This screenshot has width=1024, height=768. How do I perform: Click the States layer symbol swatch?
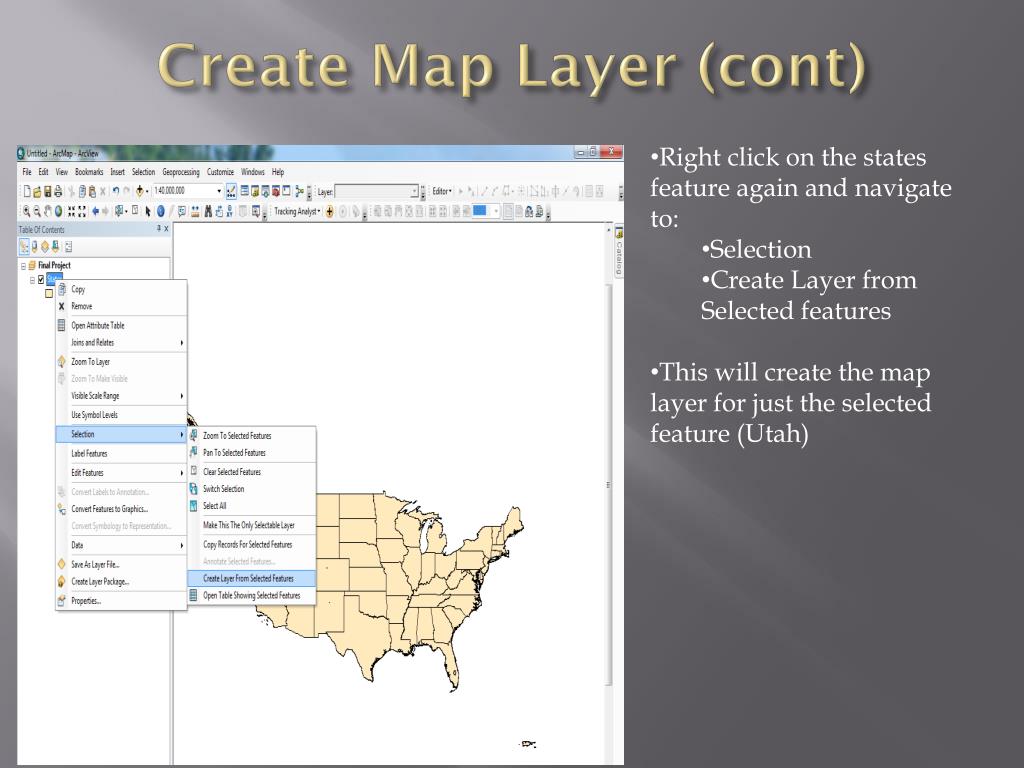49,293
